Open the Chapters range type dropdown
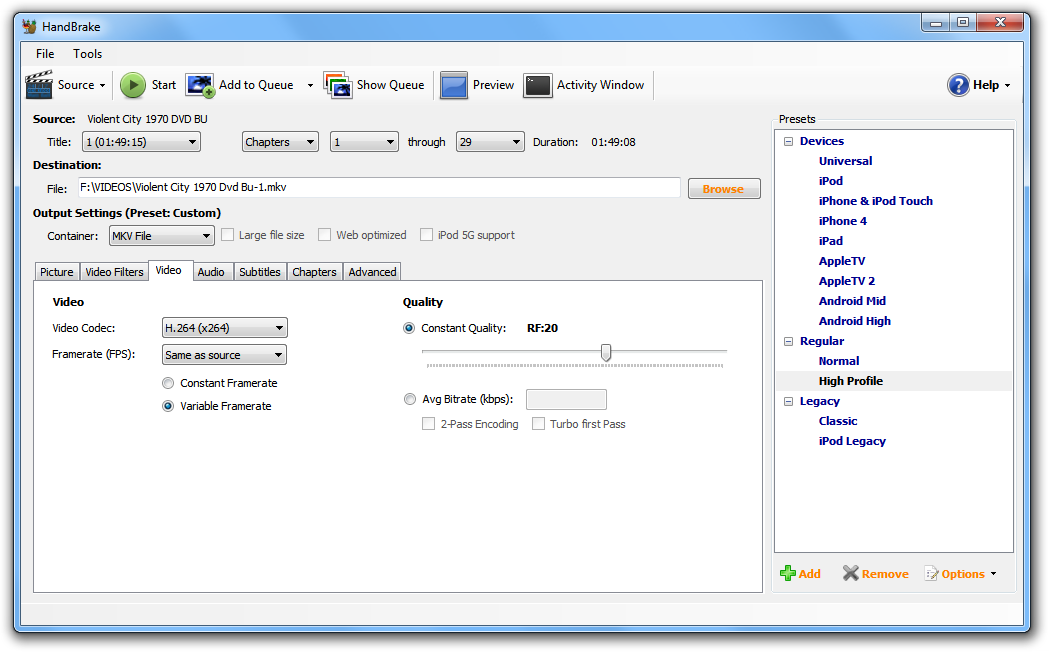 pyautogui.click(x=280, y=142)
